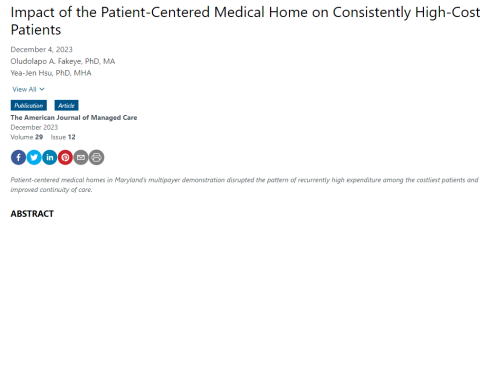480x380 pixels.
Task: Open the Article tag
Action: click(x=66, y=105)
